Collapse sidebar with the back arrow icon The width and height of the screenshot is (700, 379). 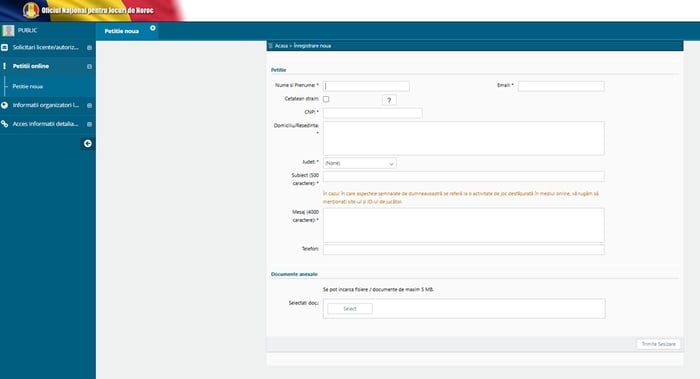[x=88, y=143]
